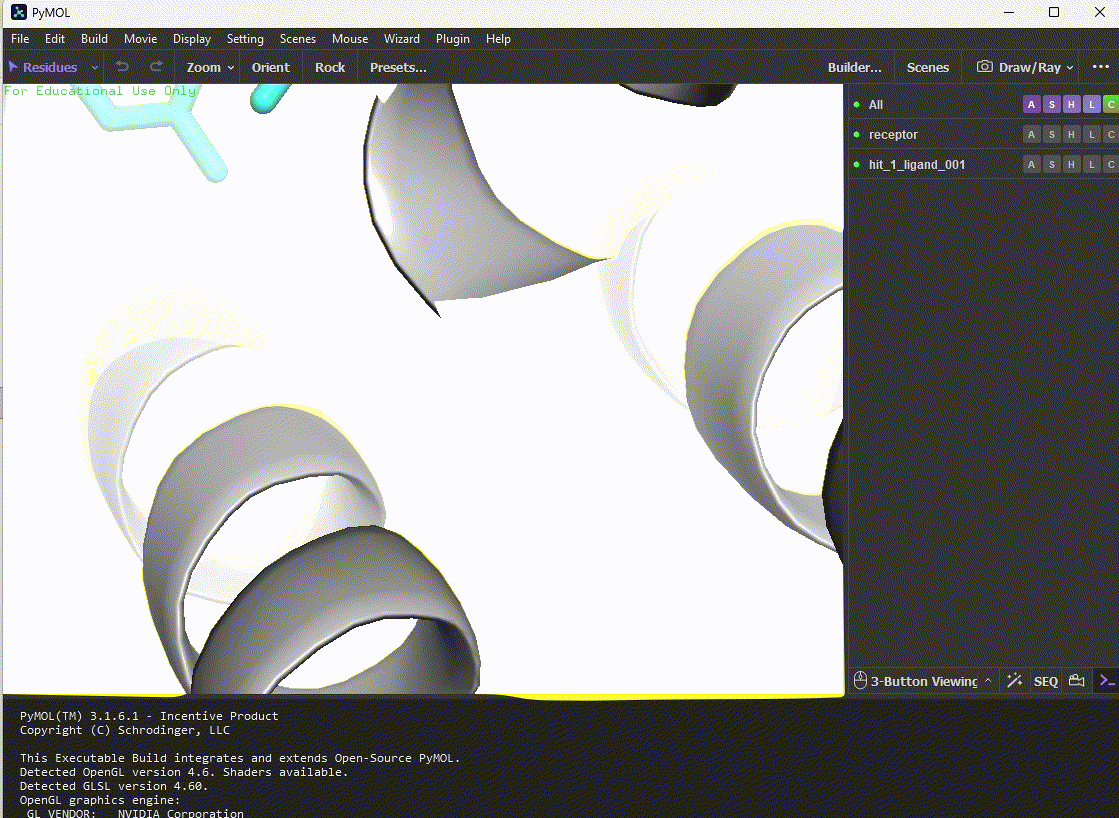This screenshot has width=1119, height=818.
Task: Open the Build menu
Action: tap(94, 39)
